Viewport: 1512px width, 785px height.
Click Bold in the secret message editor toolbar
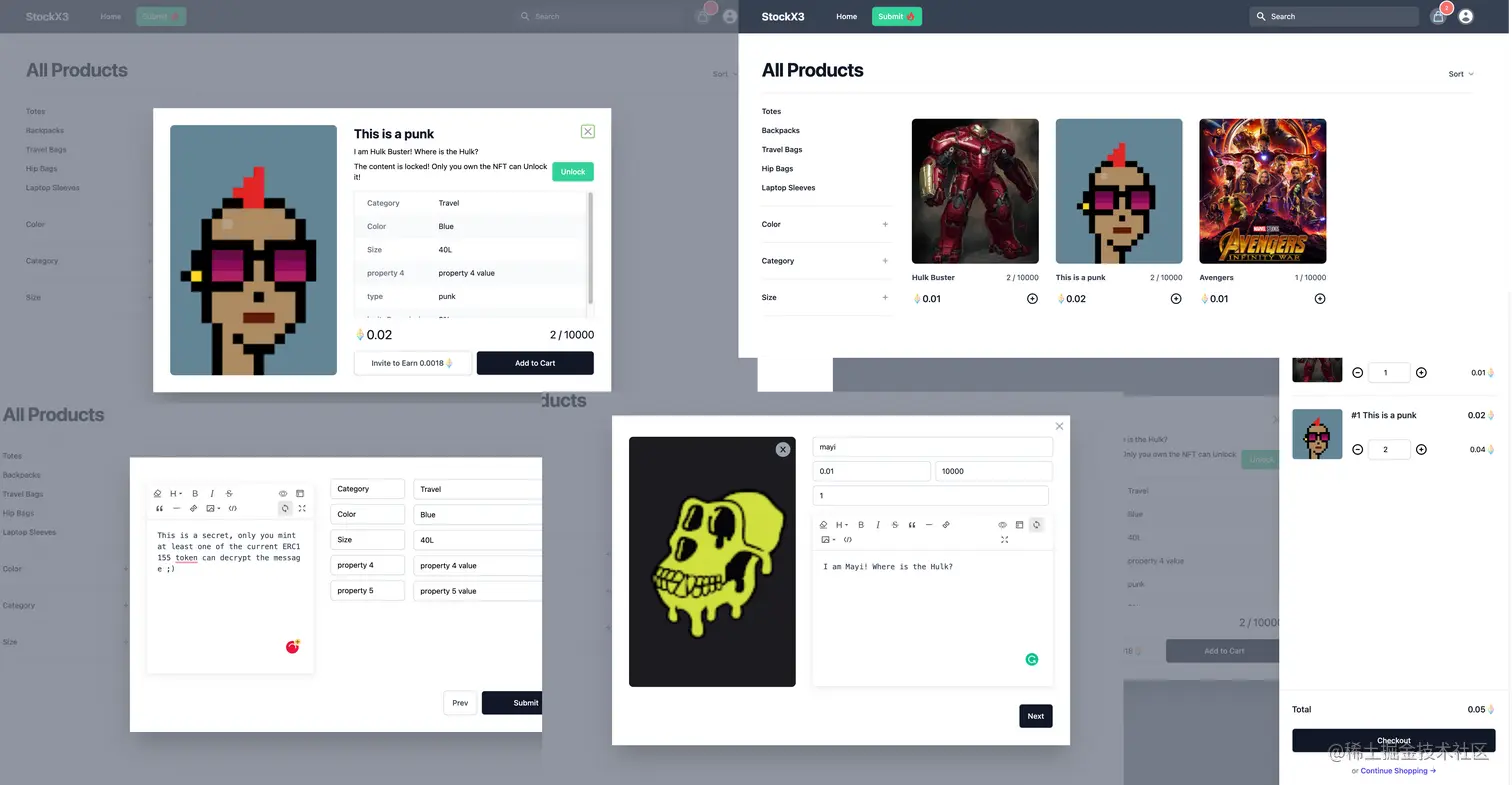coord(195,494)
